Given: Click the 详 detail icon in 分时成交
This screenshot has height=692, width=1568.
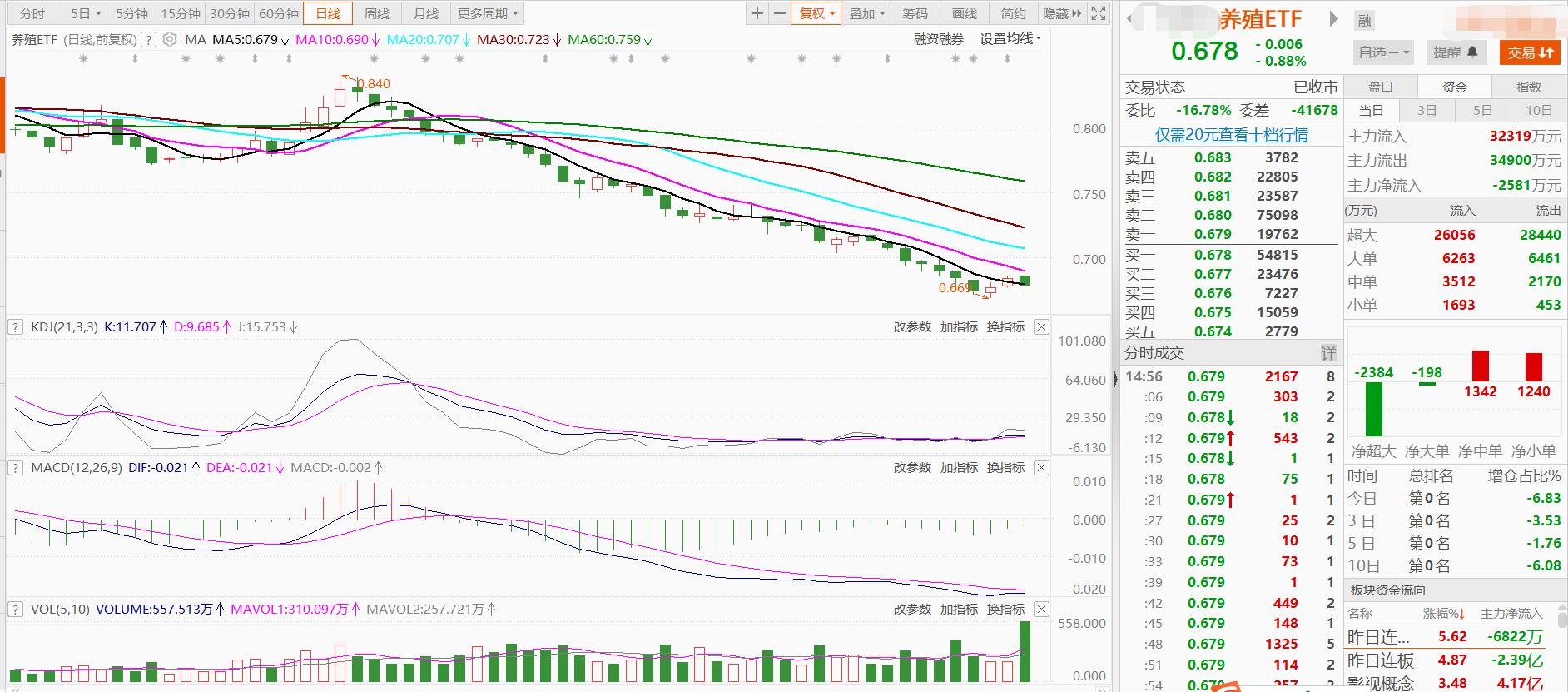Looking at the screenshot, I should point(1328,353).
